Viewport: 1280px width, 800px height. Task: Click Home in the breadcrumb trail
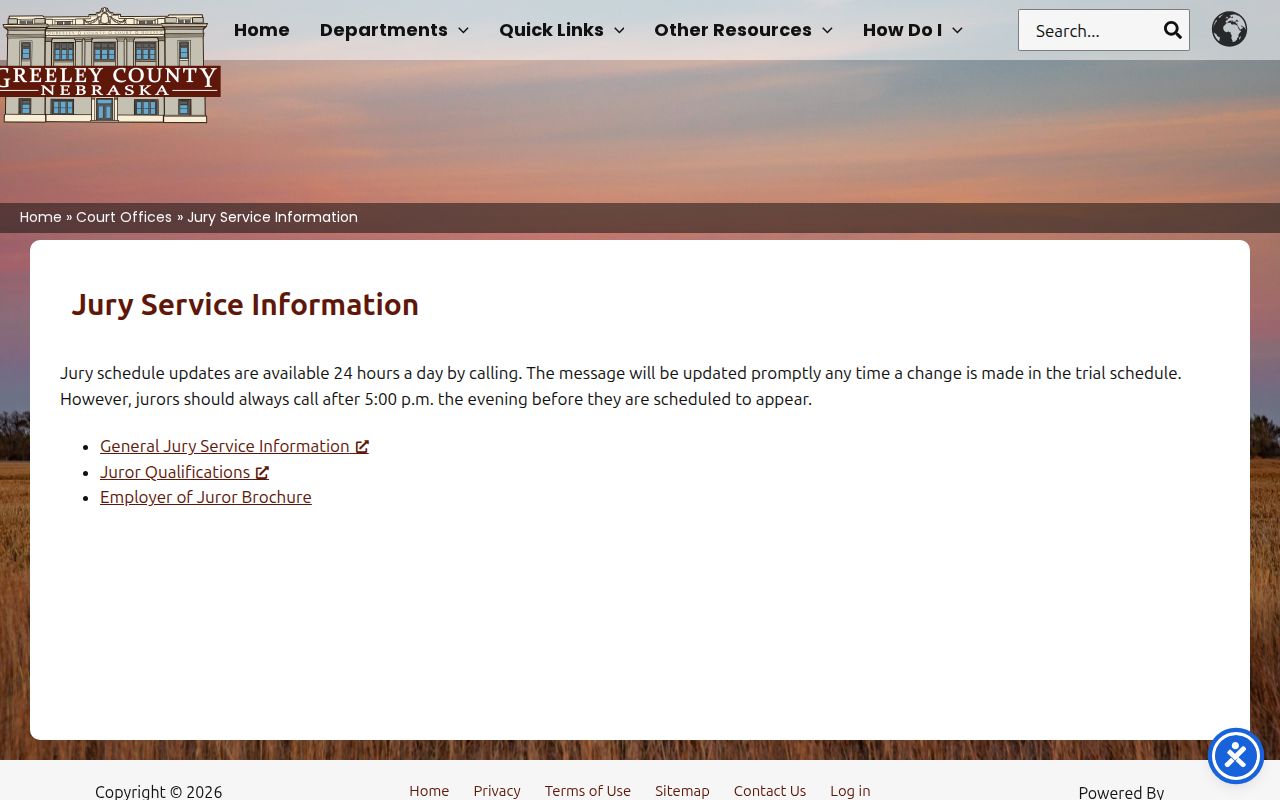pos(41,217)
